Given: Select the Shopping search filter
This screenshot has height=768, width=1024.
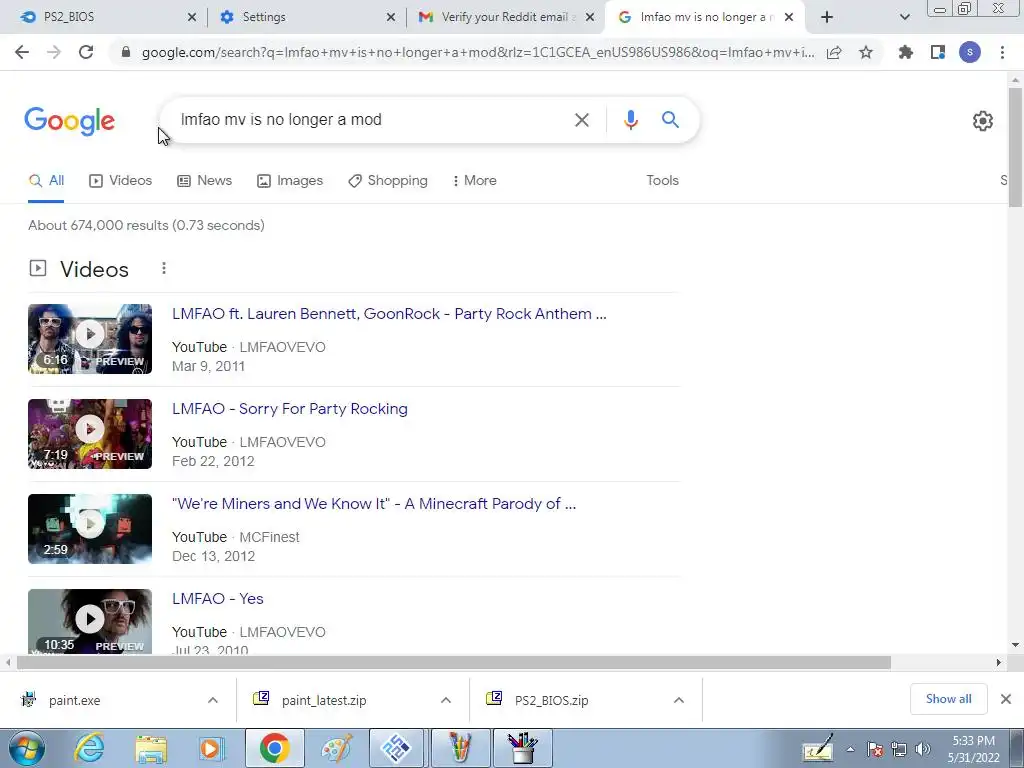Looking at the screenshot, I should [388, 181].
